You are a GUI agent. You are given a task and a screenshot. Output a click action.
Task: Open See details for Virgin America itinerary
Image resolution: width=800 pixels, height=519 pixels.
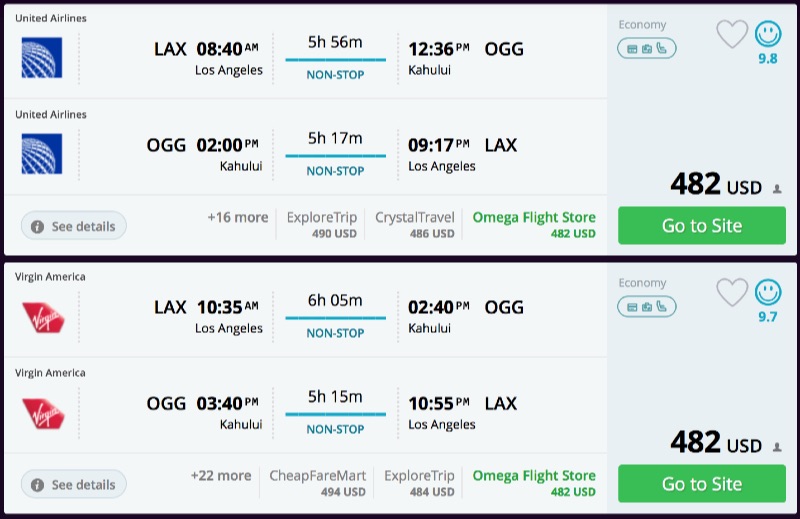point(74,485)
